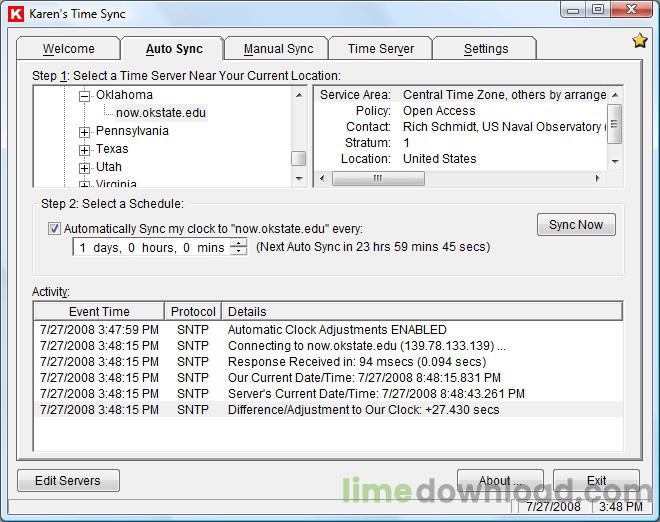Click the yellow star icon
Viewport: 660px width, 522px height.
click(x=639, y=41)
